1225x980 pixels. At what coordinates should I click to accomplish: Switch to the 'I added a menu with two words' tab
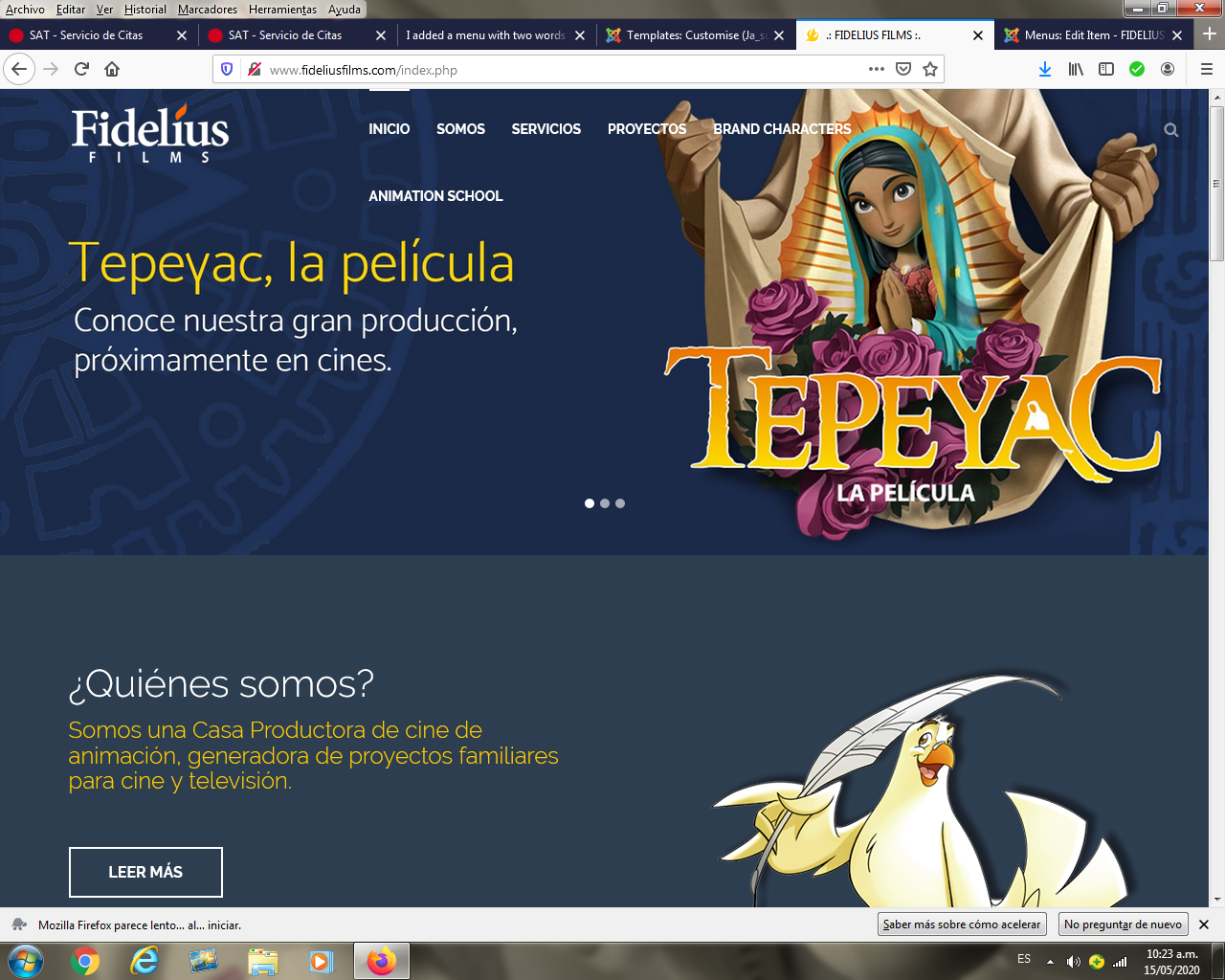[485, 35]
